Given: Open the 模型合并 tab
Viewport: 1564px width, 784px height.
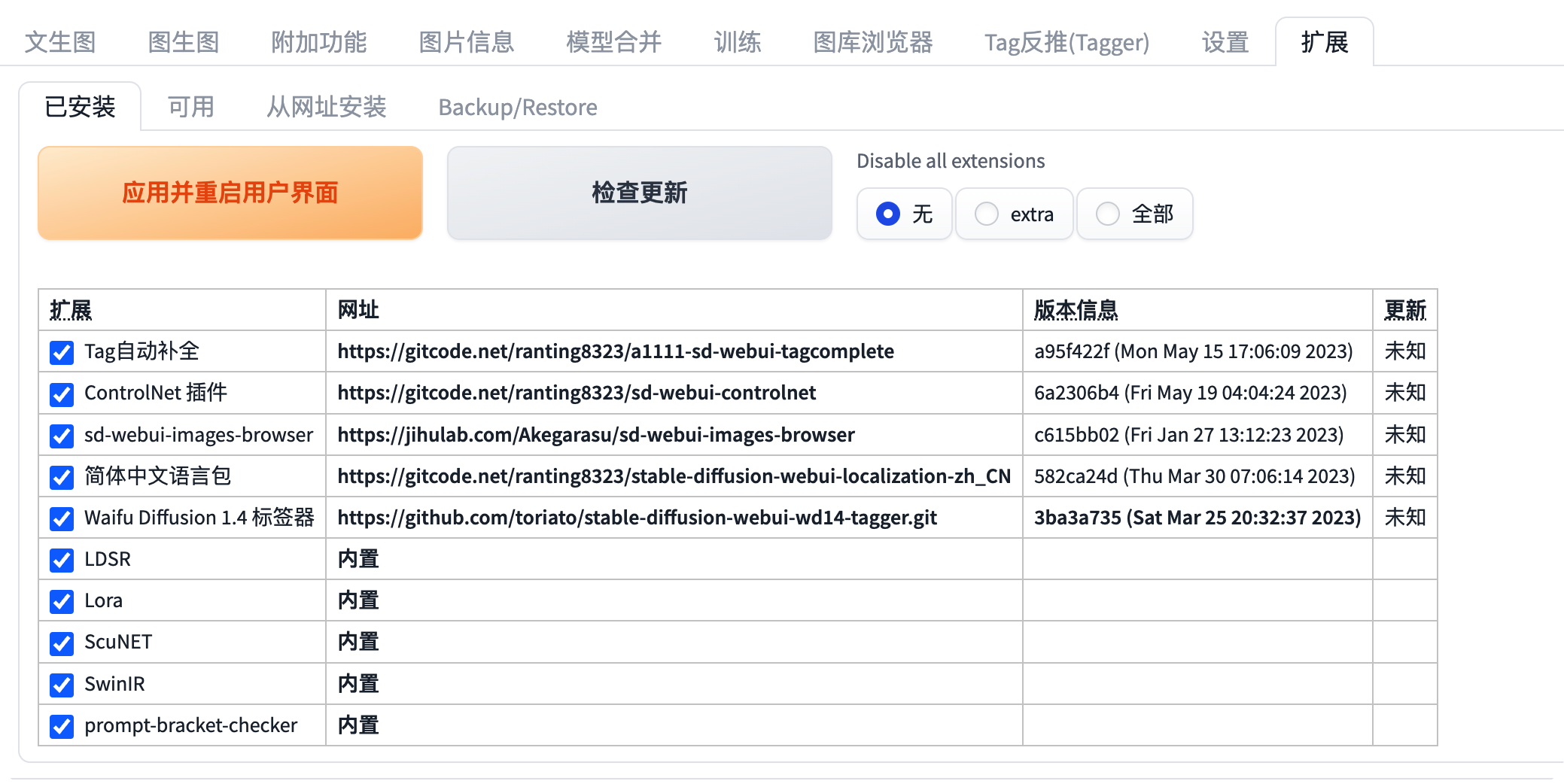Looking at the screenshot, I should 614,42.
